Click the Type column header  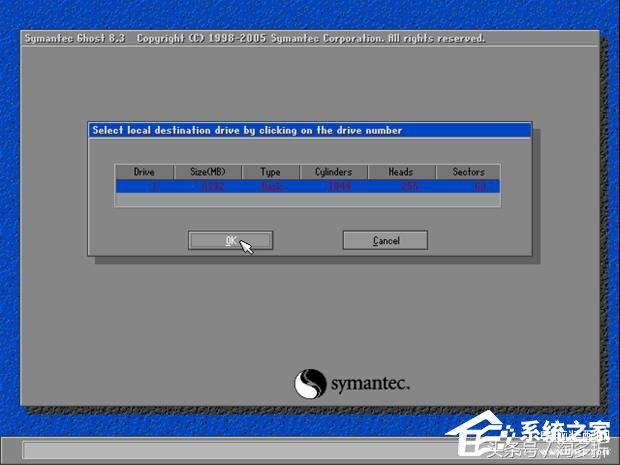(x=270, y=172)
